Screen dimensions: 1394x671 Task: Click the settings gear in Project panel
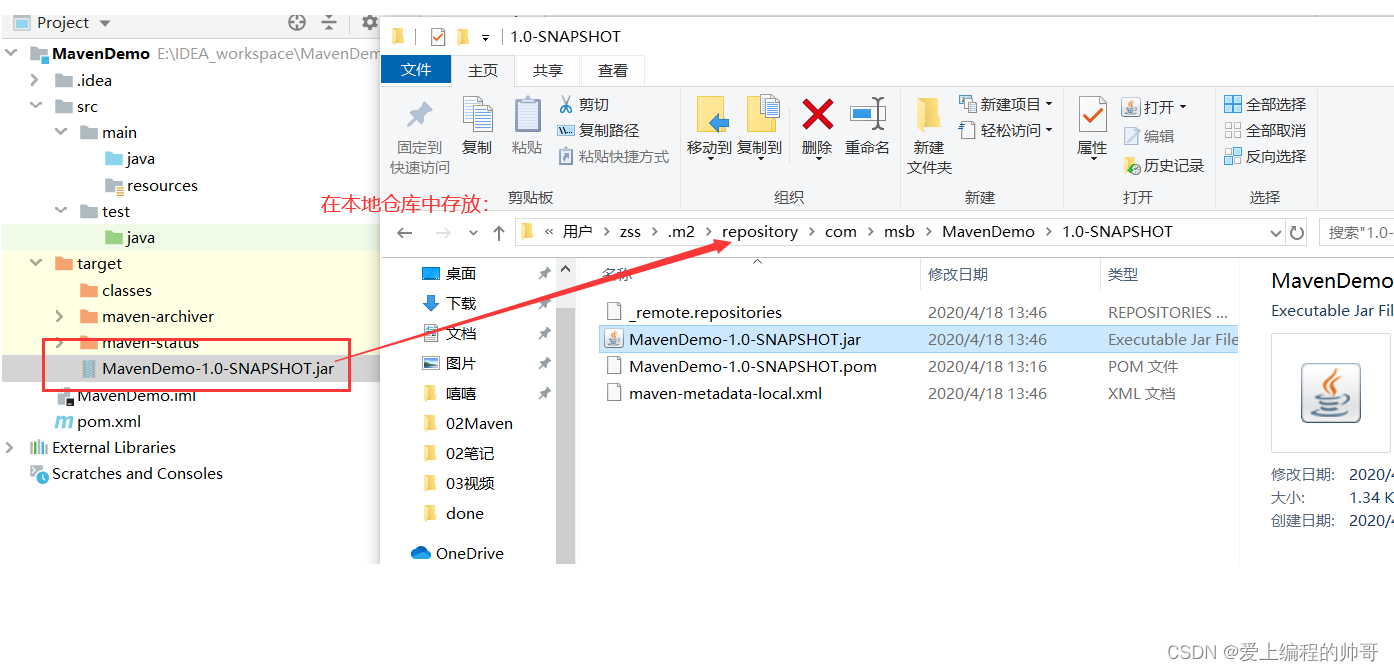point(369,22)
